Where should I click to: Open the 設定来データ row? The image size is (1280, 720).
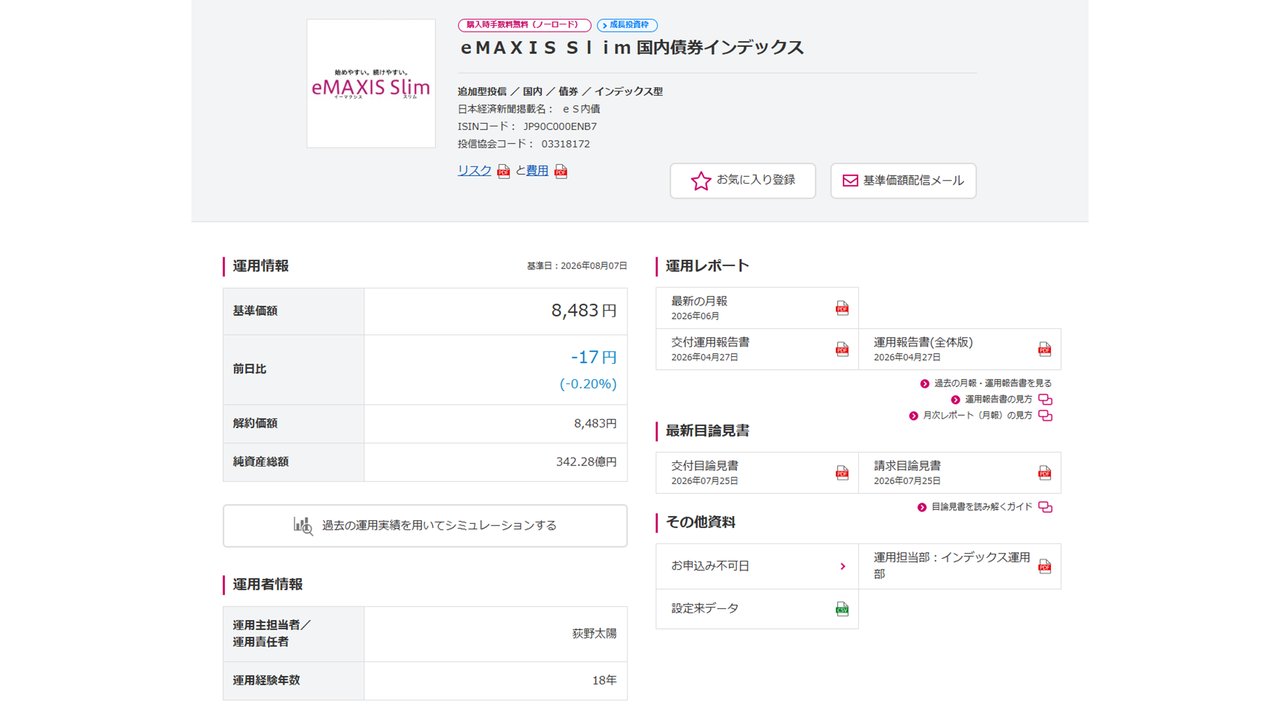(757, 609)
